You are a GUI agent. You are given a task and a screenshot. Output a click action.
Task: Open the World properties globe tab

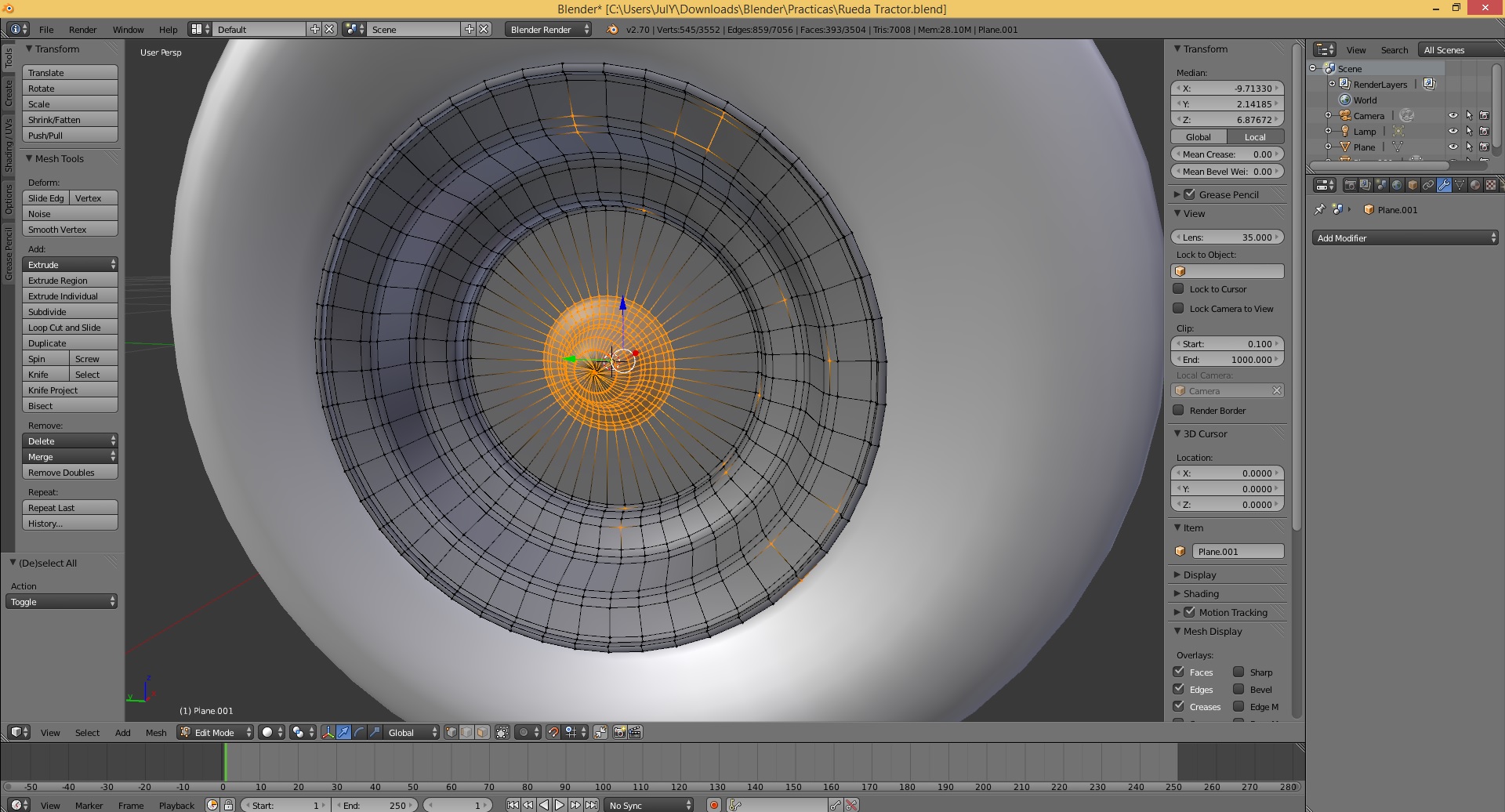[1397, 185]
